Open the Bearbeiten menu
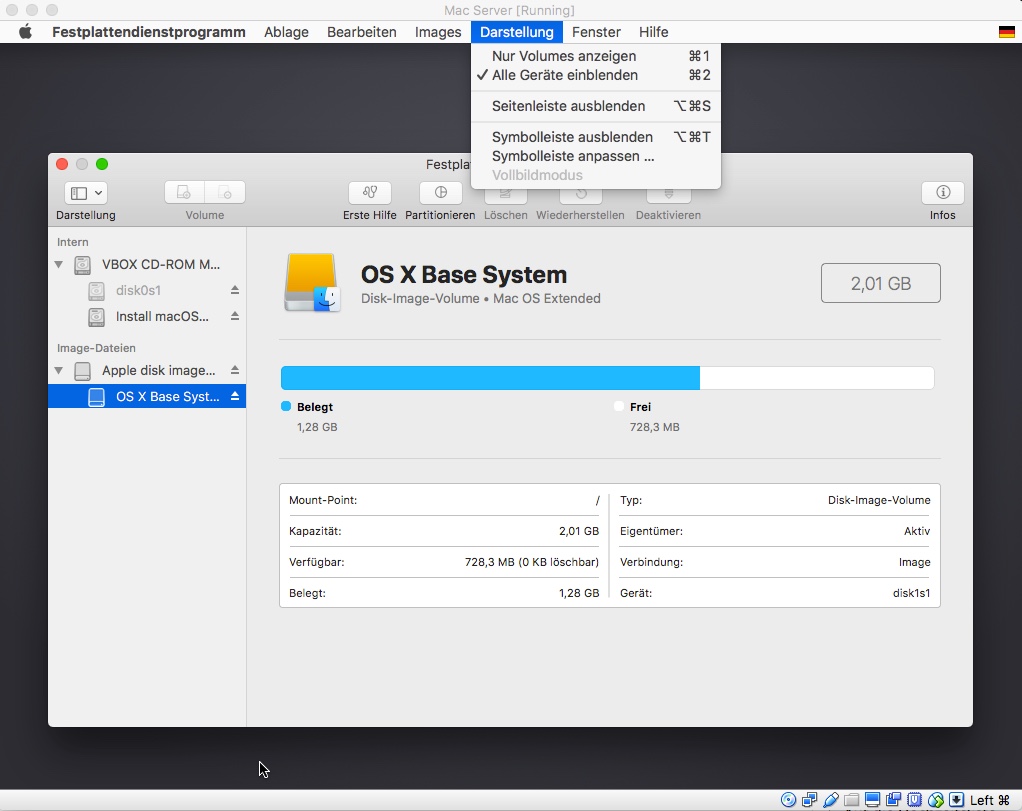 (362, 32)
